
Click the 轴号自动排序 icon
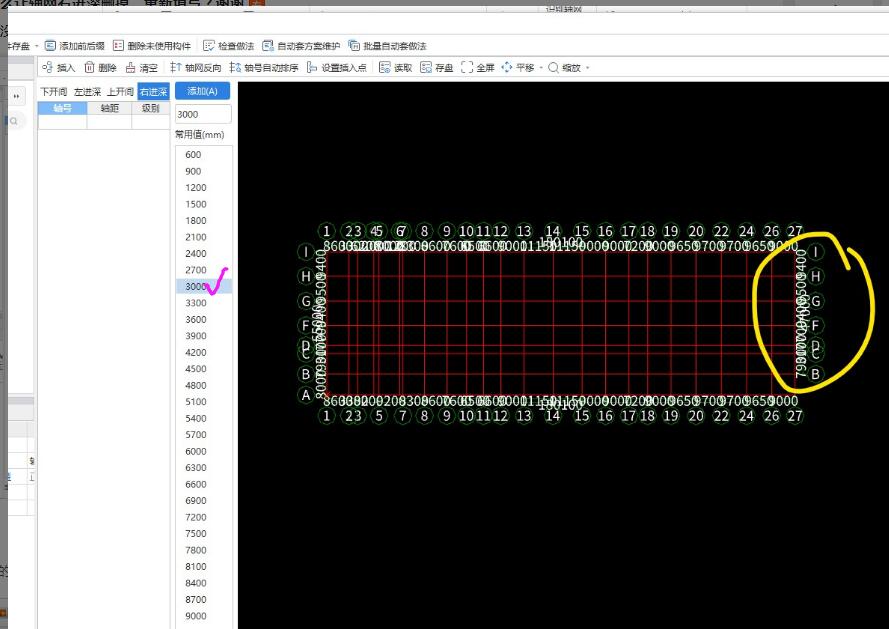point(235,67)
